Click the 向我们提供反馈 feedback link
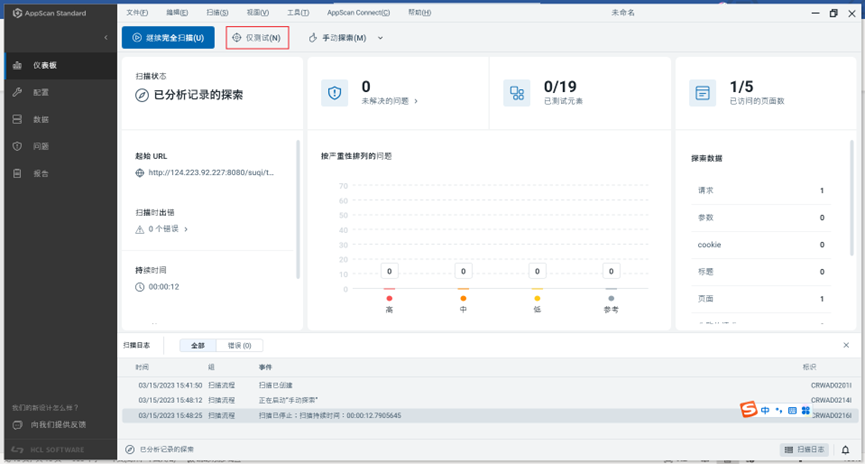The image size is (865, 464). pyautogui.click(x=58, y=425)
